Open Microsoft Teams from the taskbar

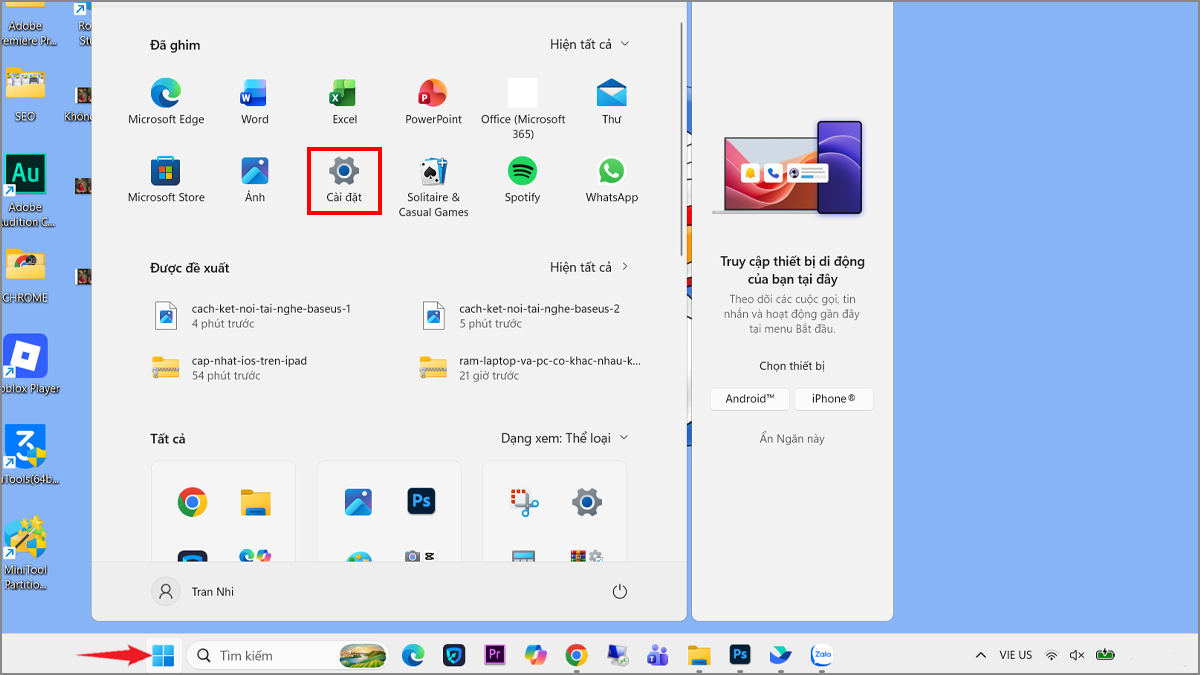[x=657, y=655]
